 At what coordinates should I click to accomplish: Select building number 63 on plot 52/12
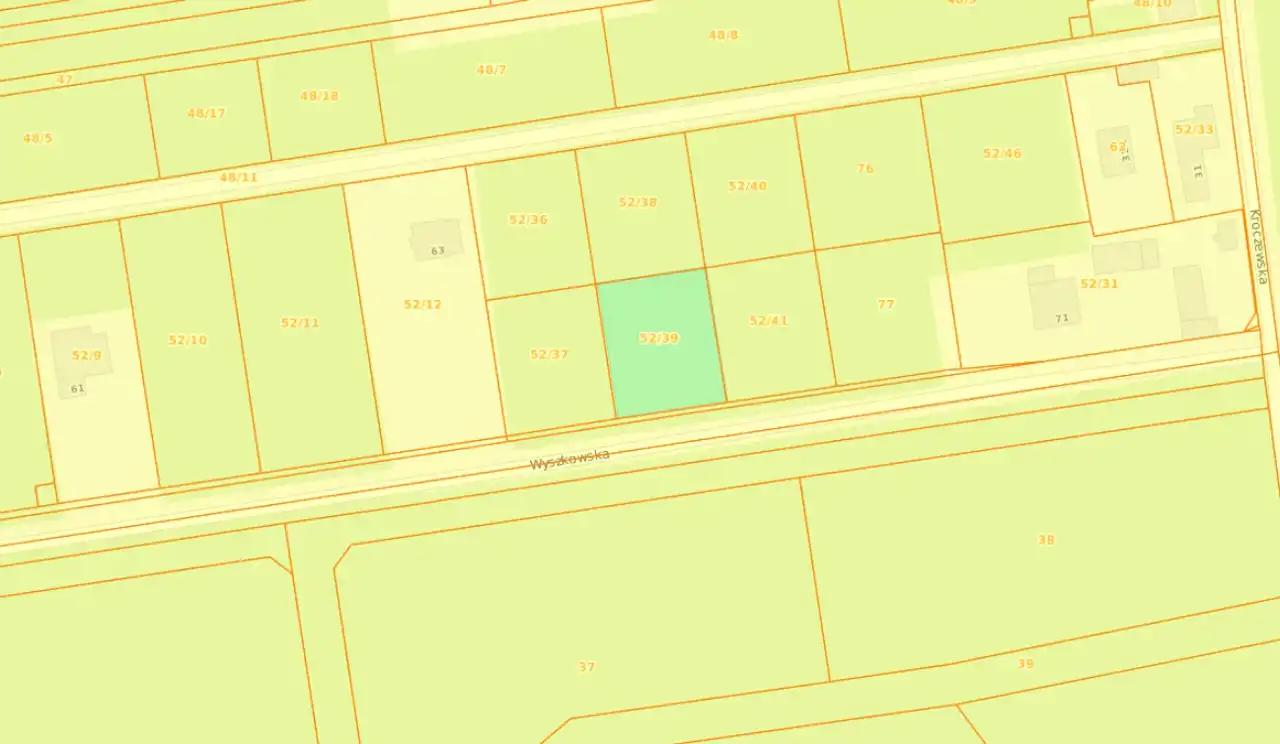click(x=437, y=241)
